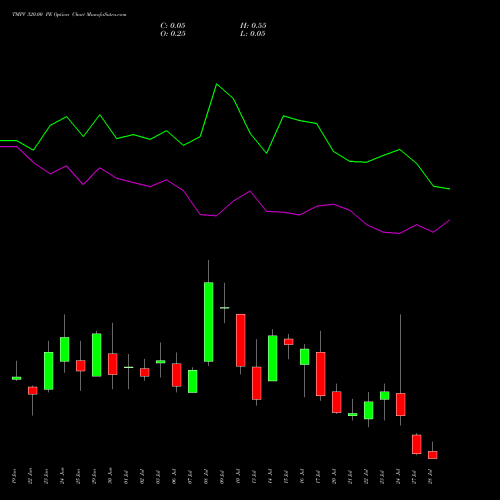Click the close value "C: 0.05"

[173, 26]
